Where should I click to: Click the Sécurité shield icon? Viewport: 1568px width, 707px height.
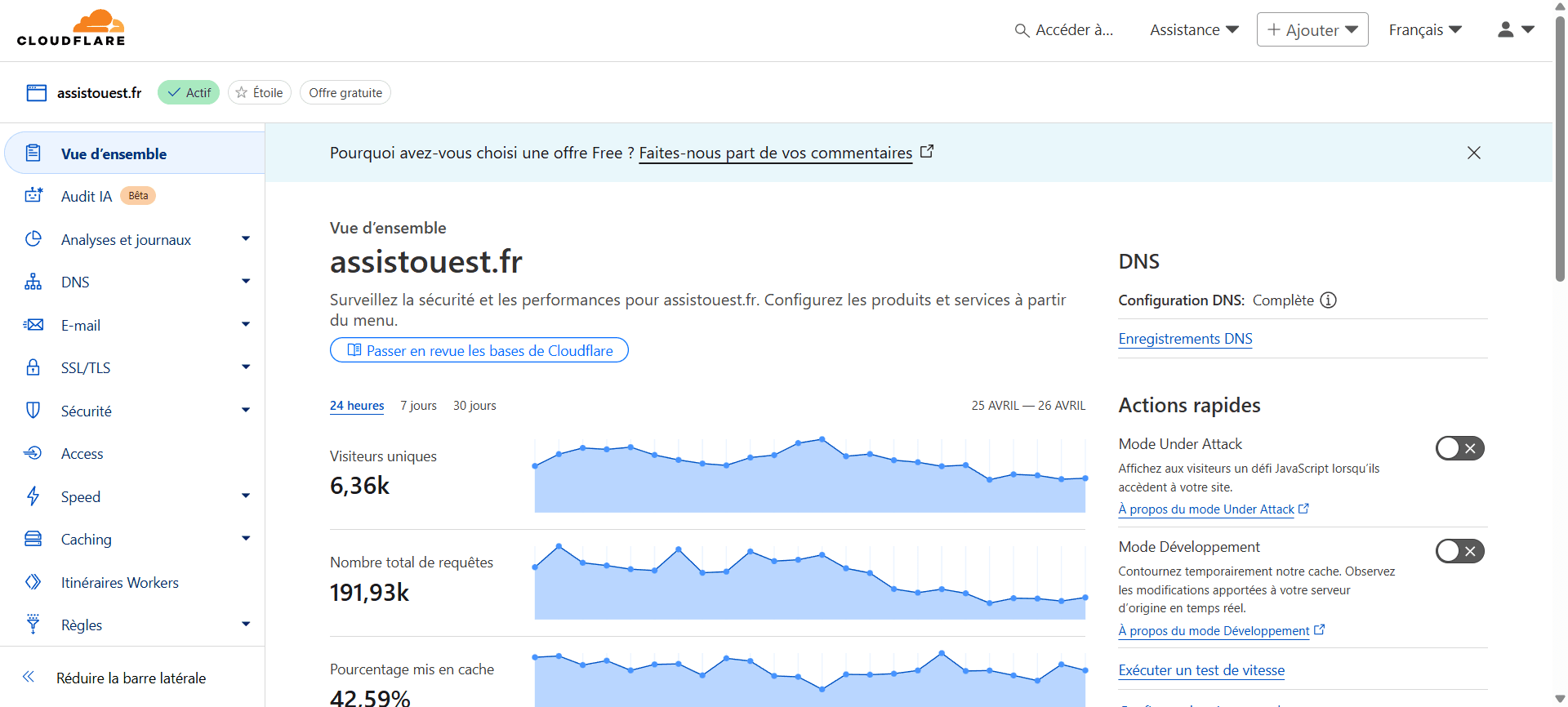(33, 411)
